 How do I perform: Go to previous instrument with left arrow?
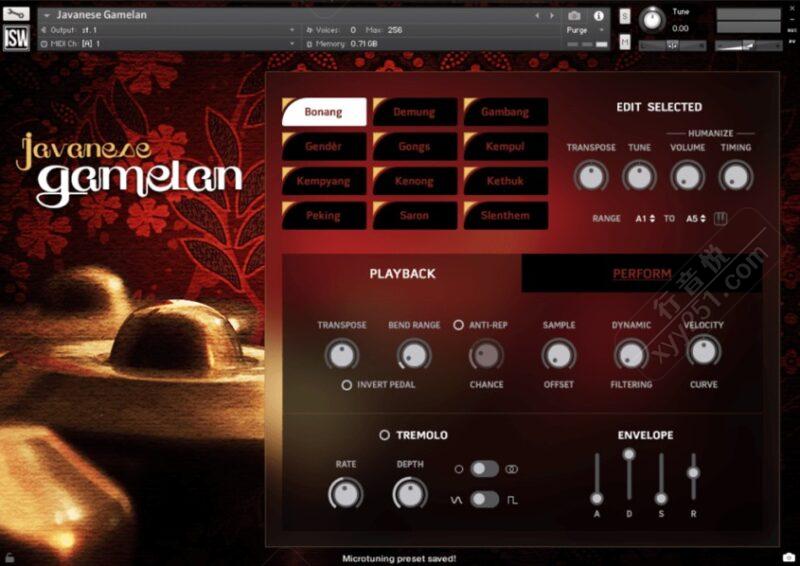537,16
